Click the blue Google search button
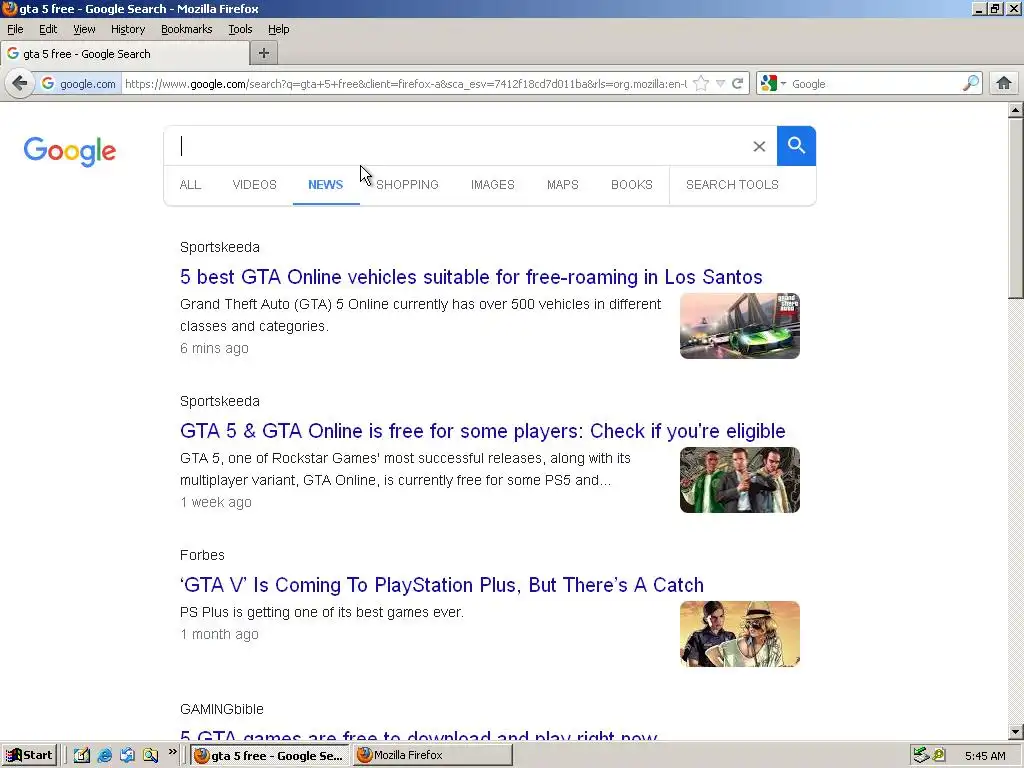This screenshot has width=1024, height=768. (x=796, y=146)
